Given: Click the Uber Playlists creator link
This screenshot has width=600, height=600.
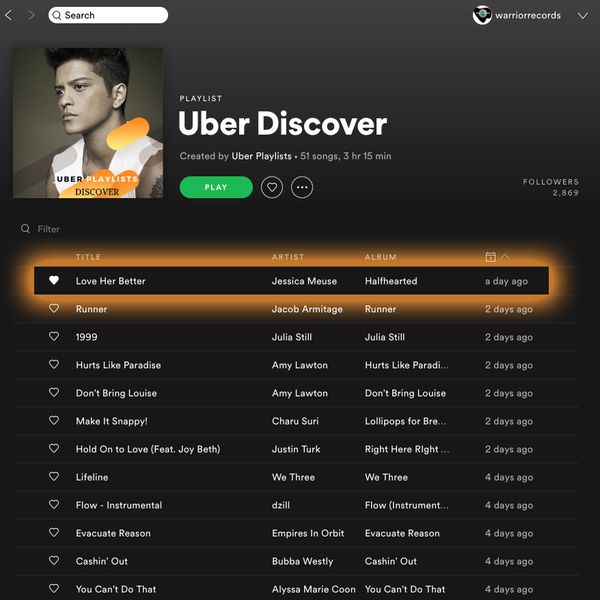Looking at the screenshot, I should coord(262,156).
